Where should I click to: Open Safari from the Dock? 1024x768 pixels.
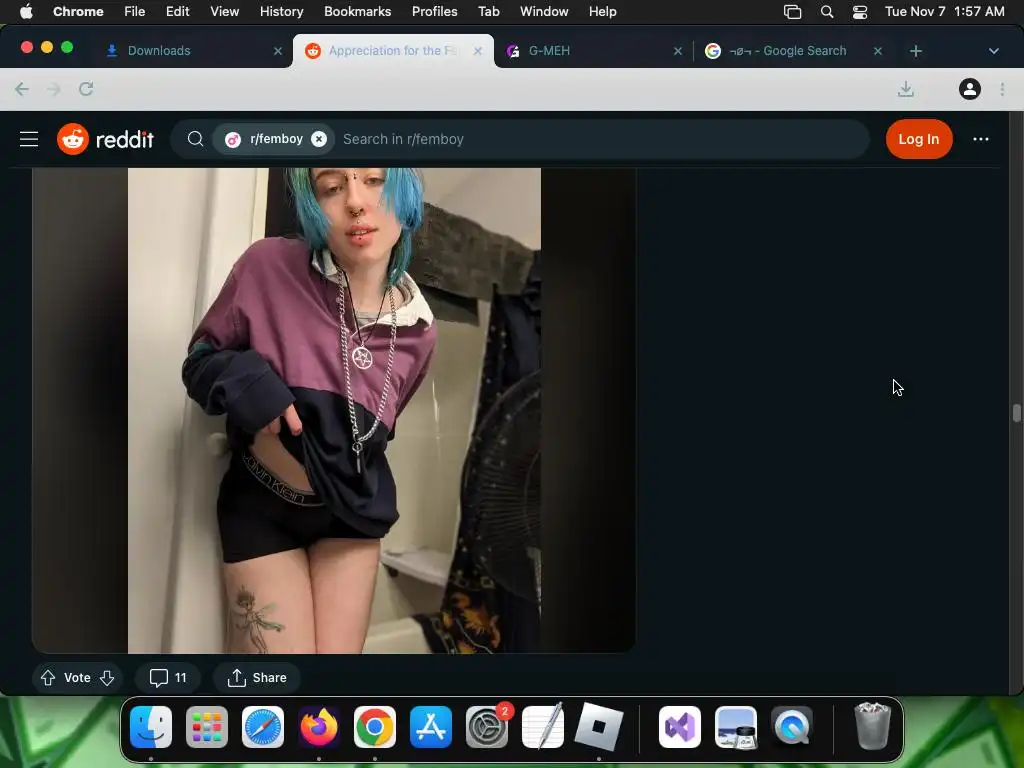coord(263,727)
